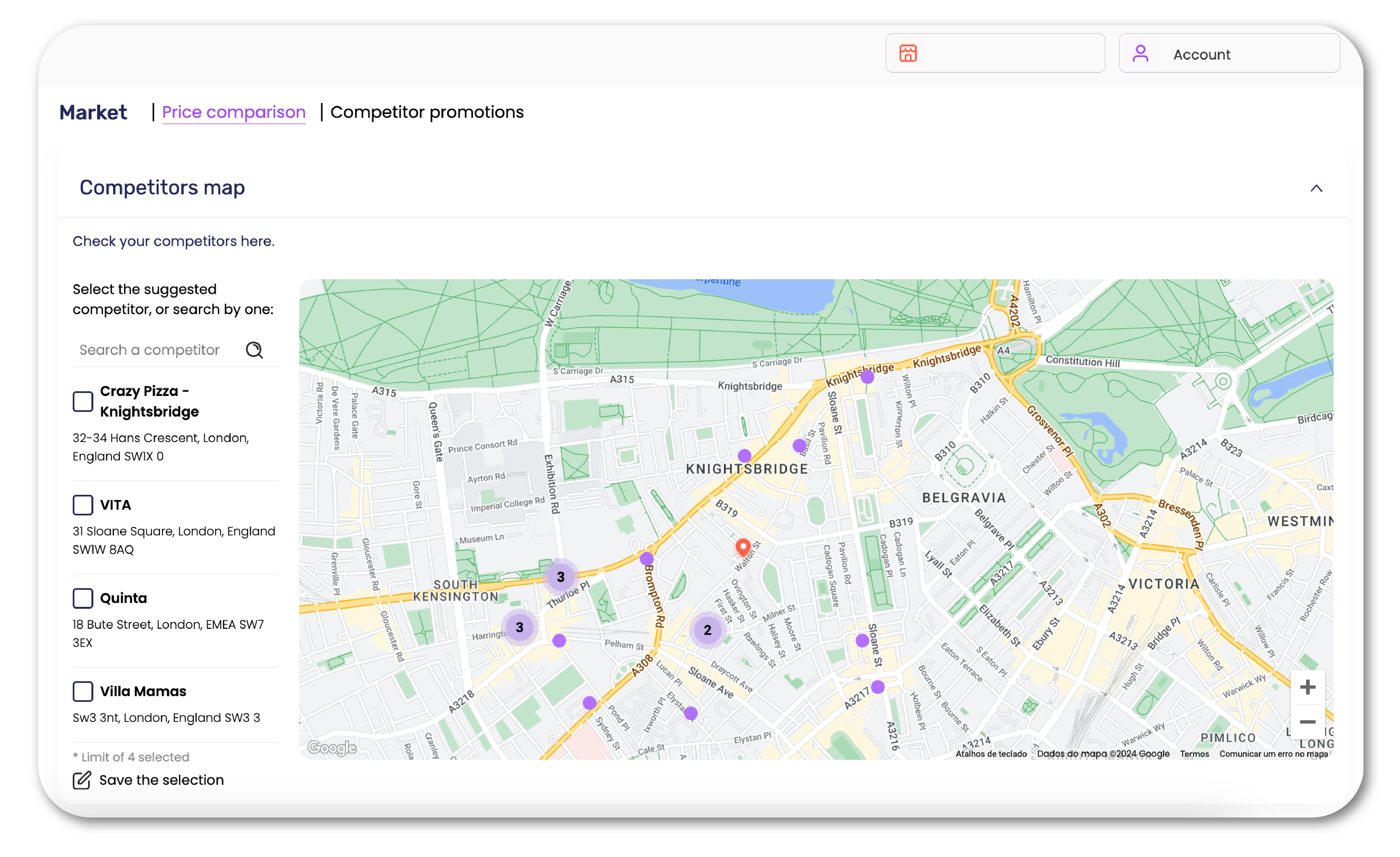Image resolution: width=1400 pixels, height=857 pixels.
Task: Click the 31 Sloane Square address text
Action: coord(174,540)
